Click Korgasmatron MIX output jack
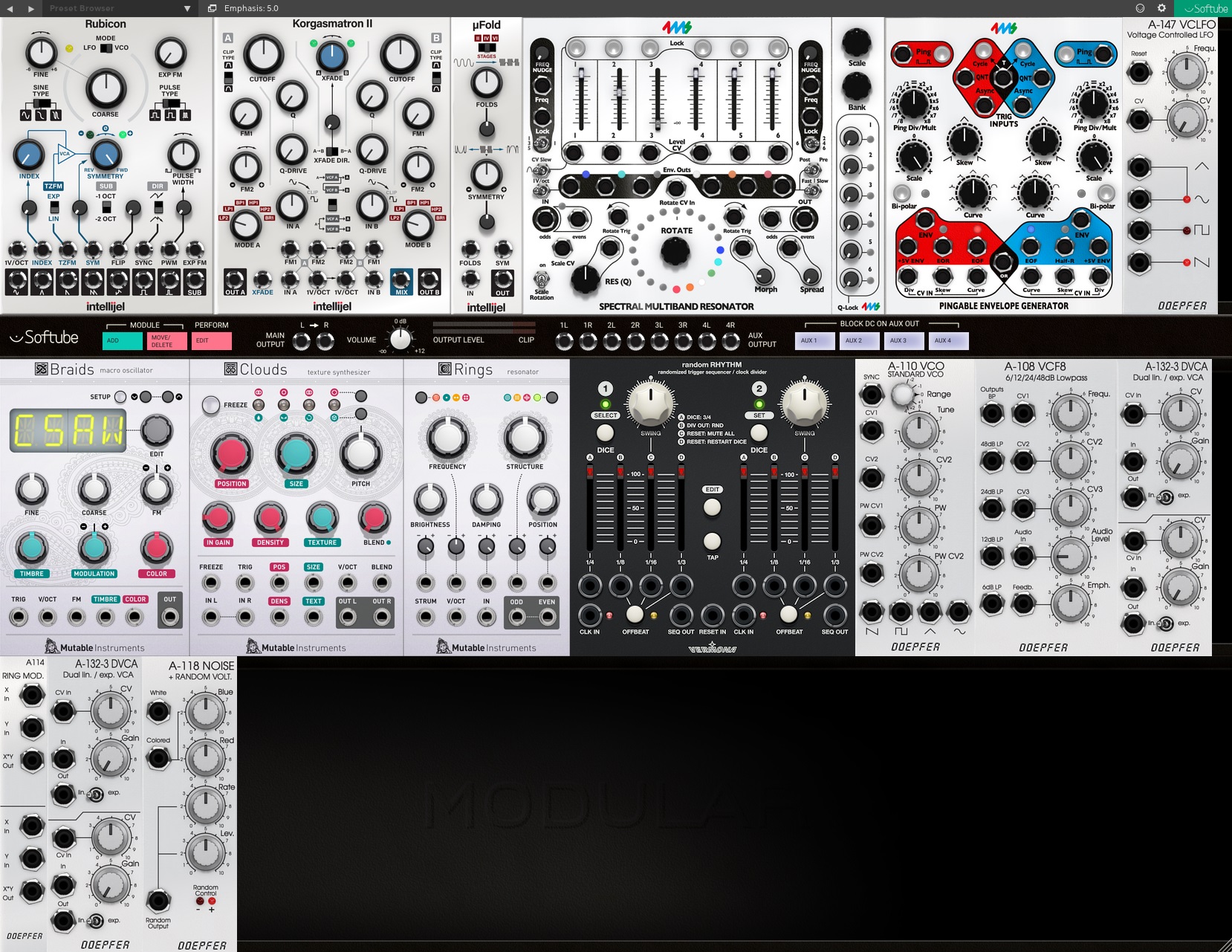Screen dimensions: 1232x952 (x=401, y=280)
